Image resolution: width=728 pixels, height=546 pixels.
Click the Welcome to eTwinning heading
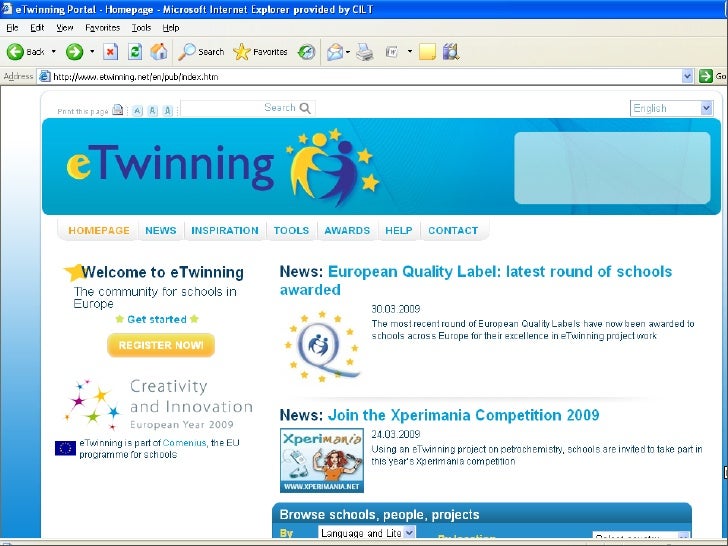coord(162,272)
